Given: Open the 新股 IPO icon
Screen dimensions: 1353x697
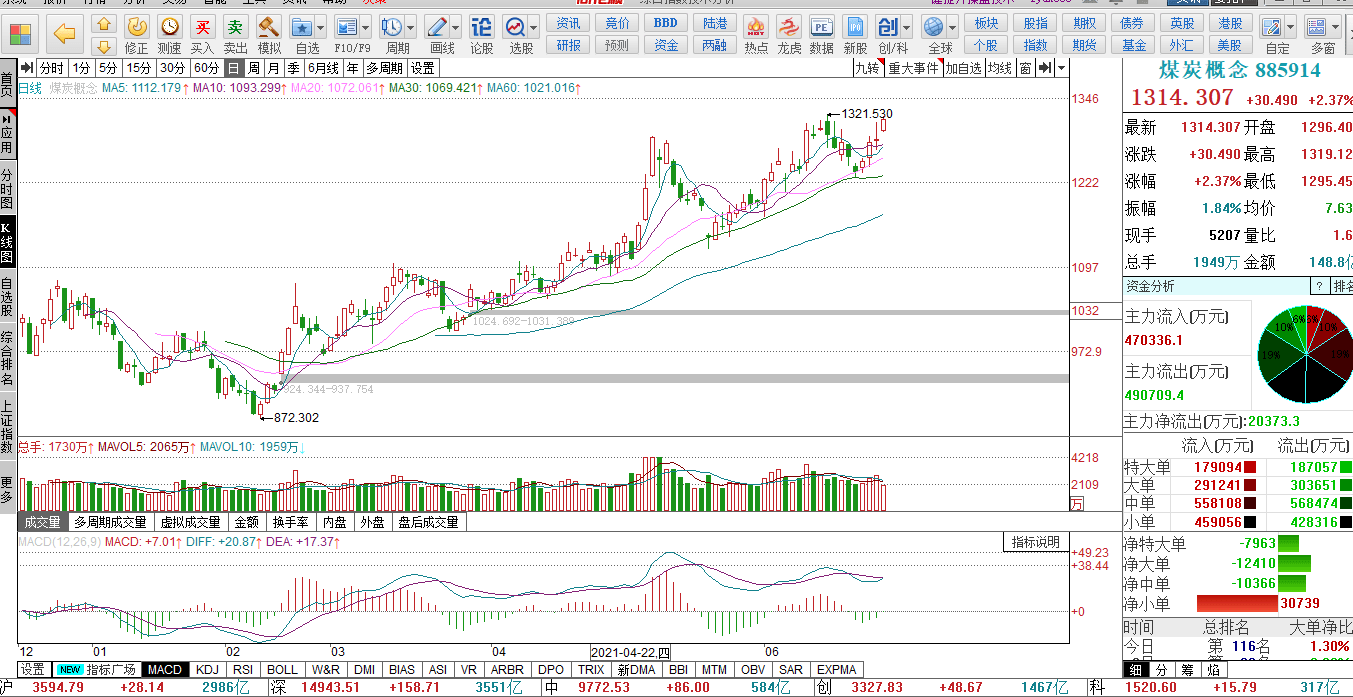Looking at the screenshot, I should (x=855, y=35).
